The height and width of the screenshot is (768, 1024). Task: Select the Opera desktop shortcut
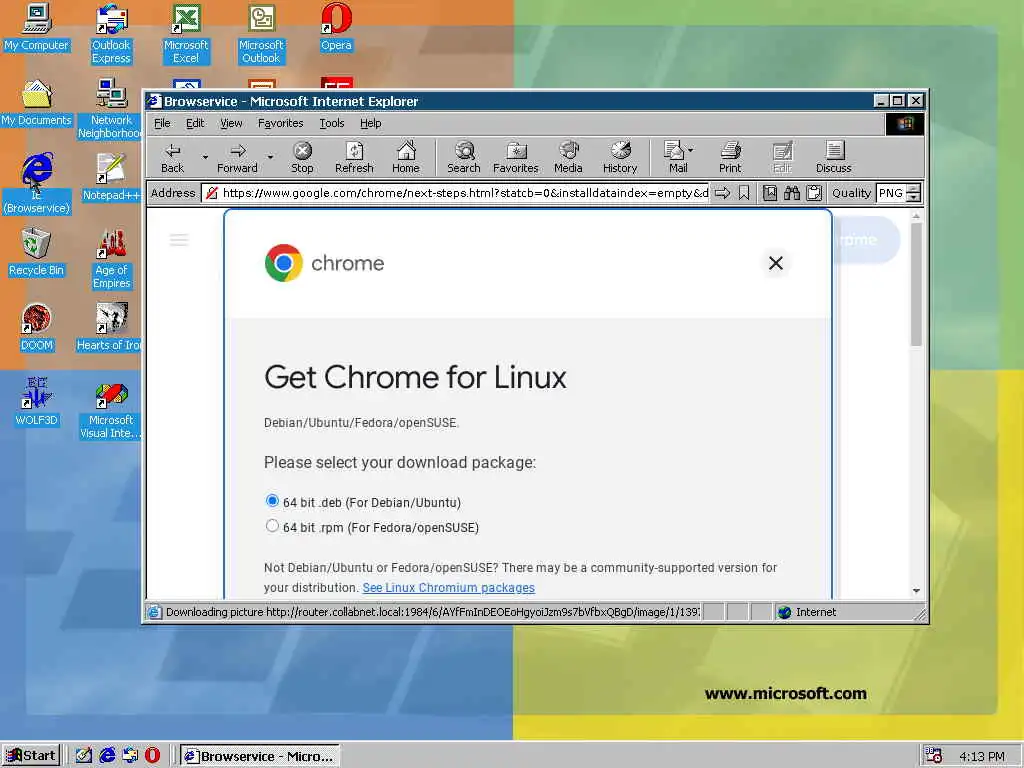click(x=336, y=27)
